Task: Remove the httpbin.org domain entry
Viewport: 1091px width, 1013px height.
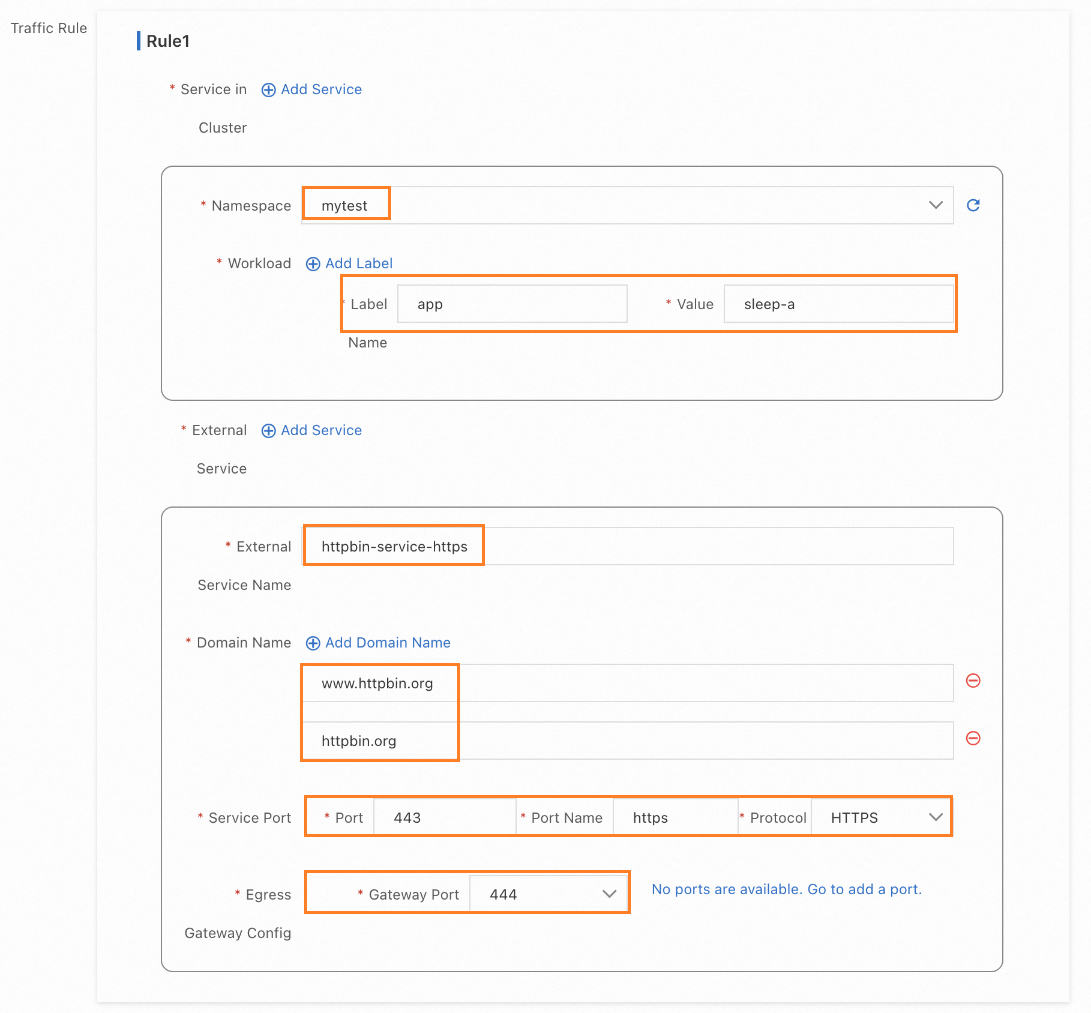Action: coord(973,739)
